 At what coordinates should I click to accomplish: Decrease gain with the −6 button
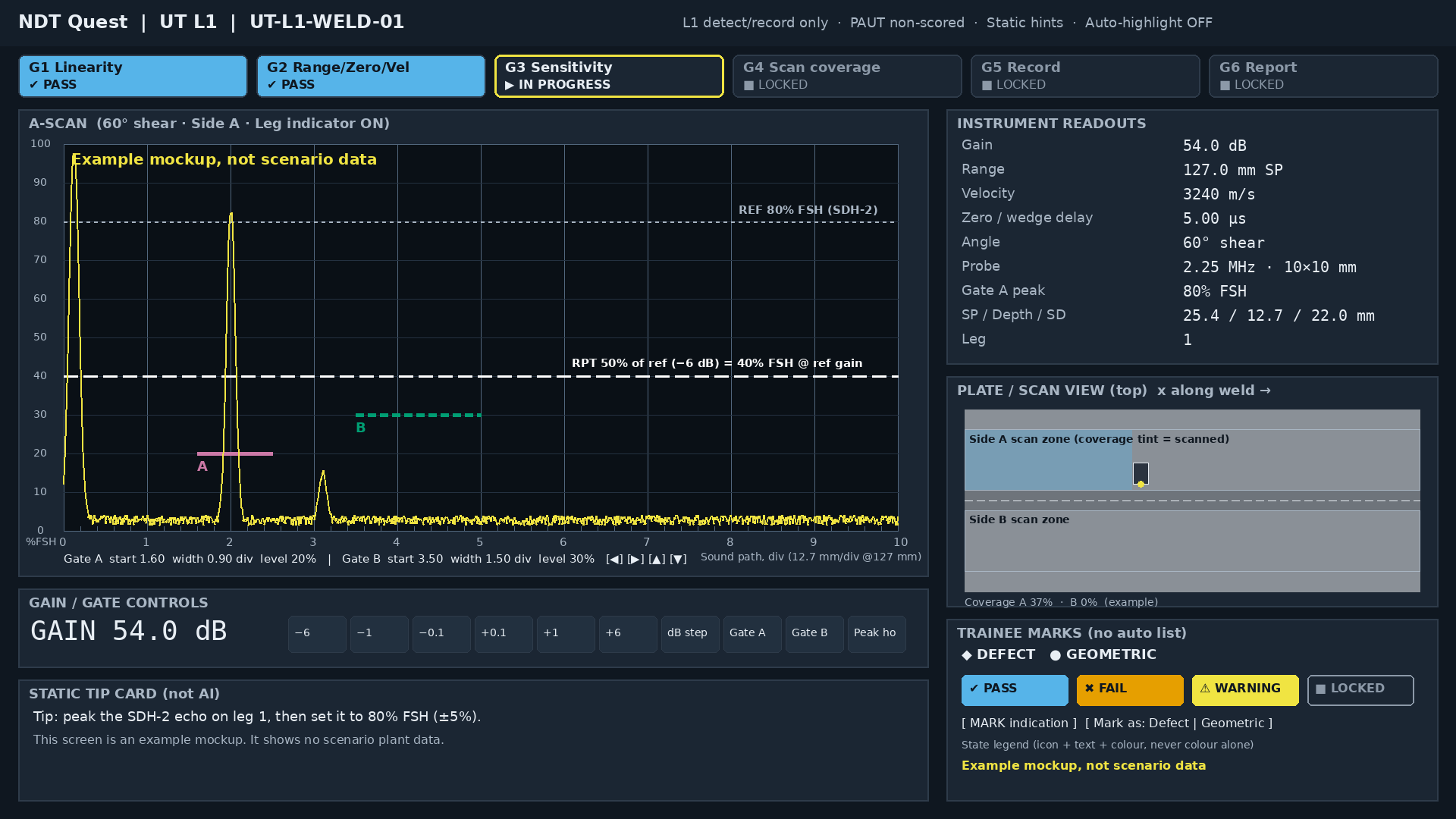(x=317, y=634)
